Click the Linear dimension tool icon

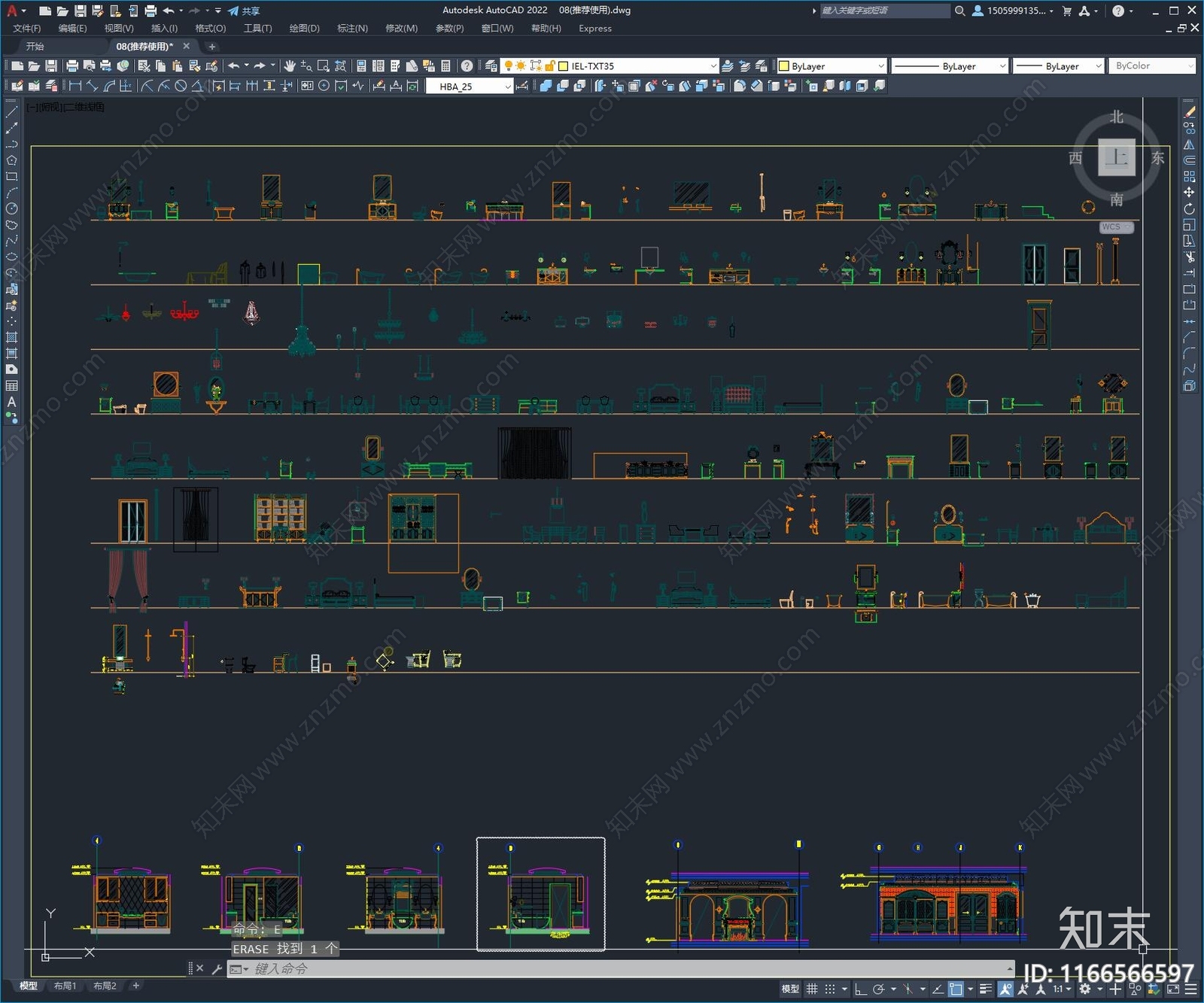pyautogui.click(x=75, y=87)
